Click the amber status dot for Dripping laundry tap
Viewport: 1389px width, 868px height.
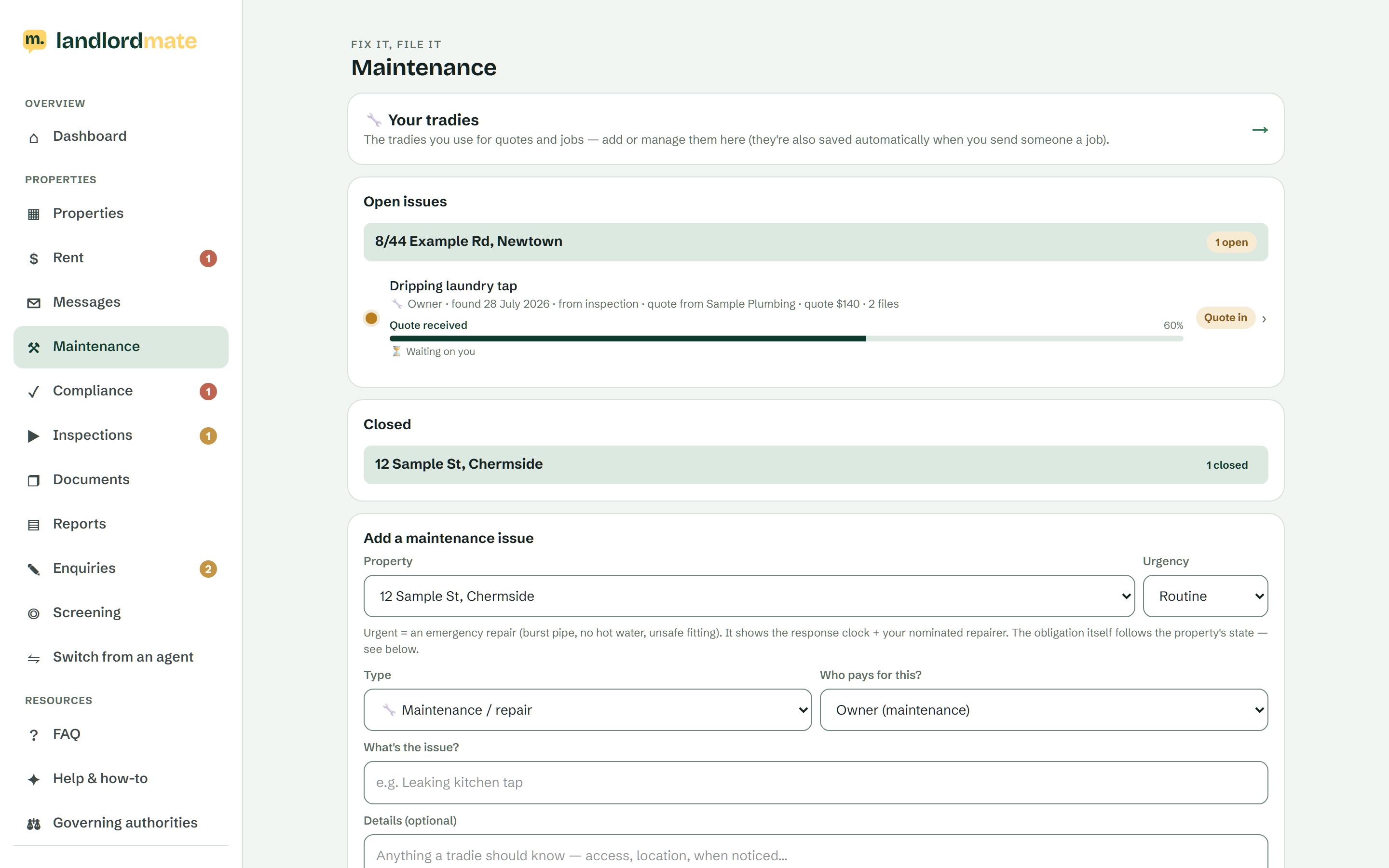pos(371,318)
